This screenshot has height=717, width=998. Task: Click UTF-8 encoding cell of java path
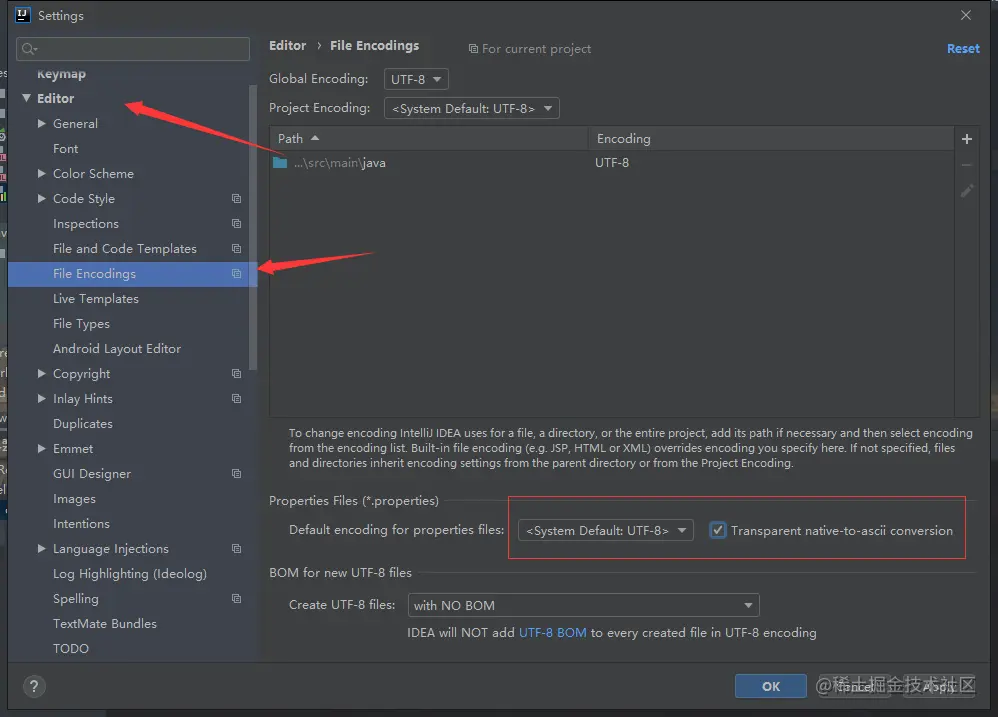612,163
